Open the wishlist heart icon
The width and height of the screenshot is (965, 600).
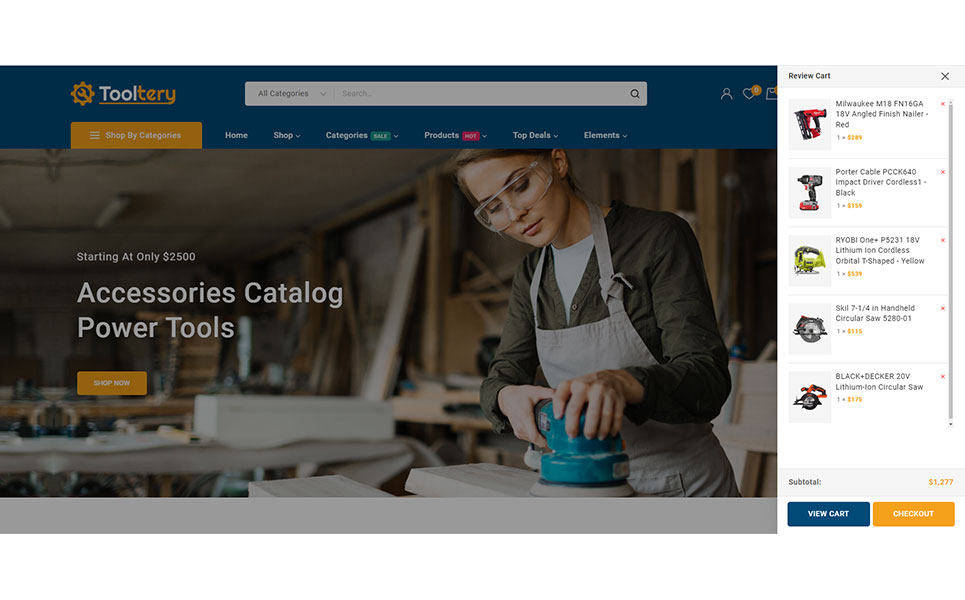pos(748,94)
